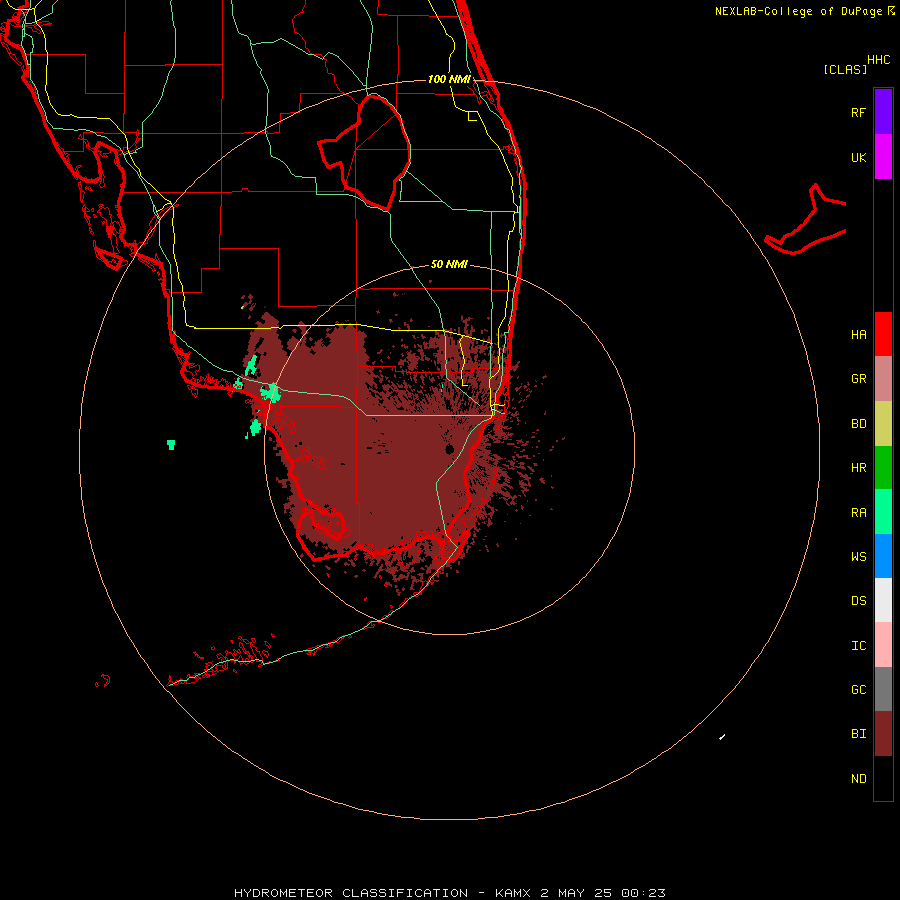Click the HA legend label
The height and width of the screenshot is (900, 900).
click(858, 335)
